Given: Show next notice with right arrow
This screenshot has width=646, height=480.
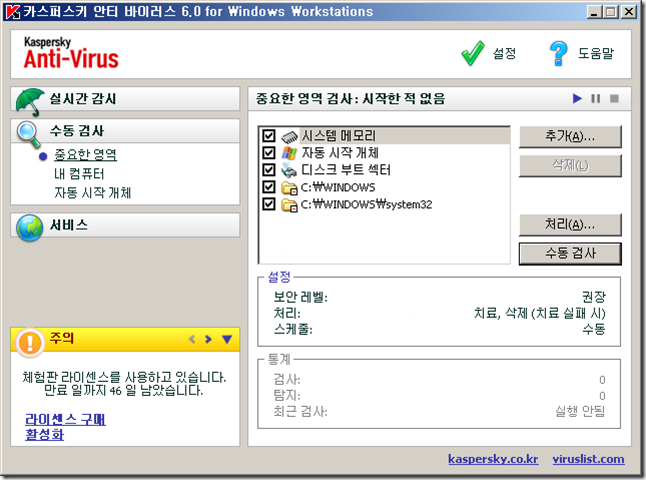Looking at the screenshot, I should (x=208, y=339).
